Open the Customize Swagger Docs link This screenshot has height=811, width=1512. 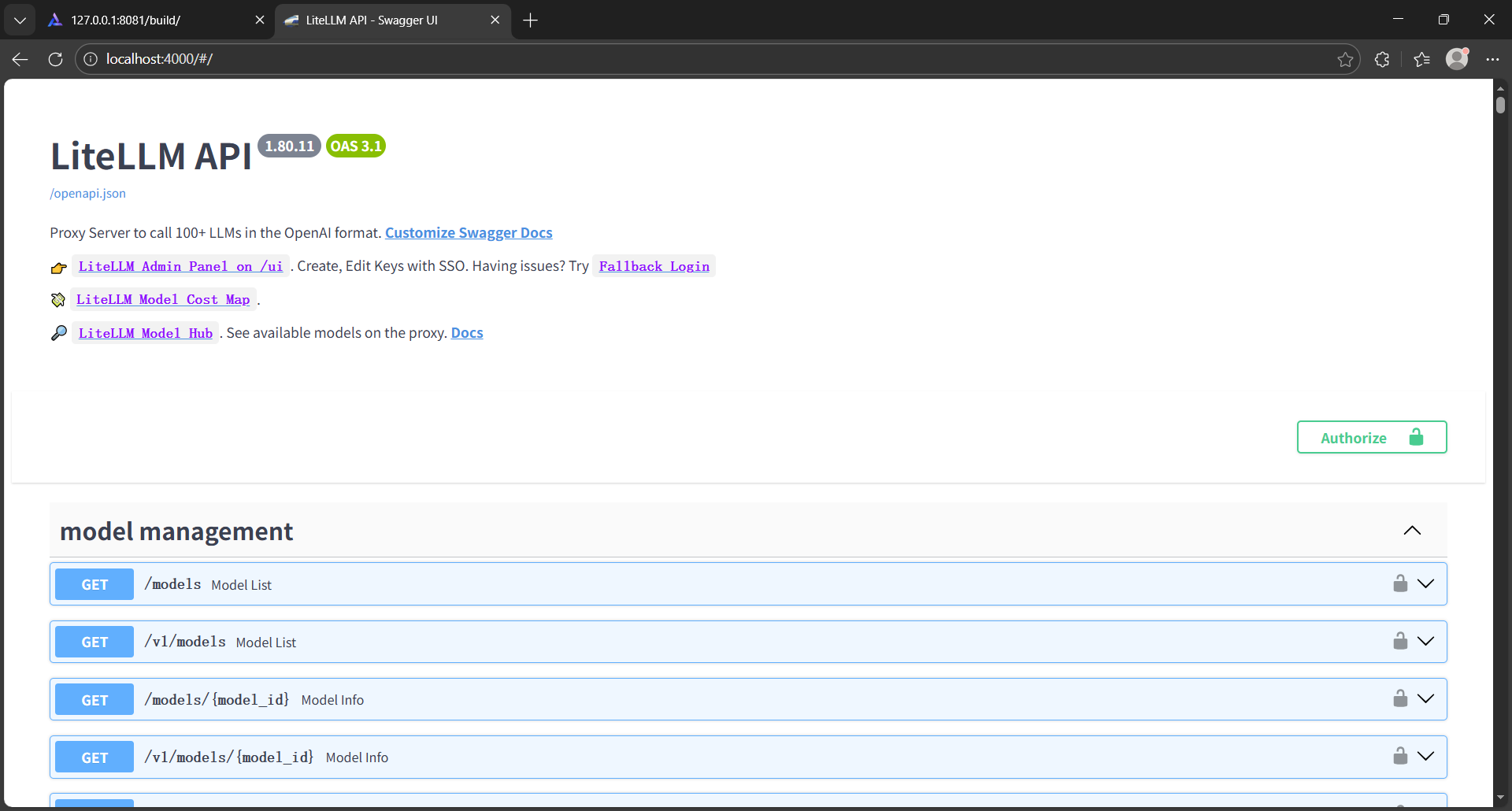[469, 232]
